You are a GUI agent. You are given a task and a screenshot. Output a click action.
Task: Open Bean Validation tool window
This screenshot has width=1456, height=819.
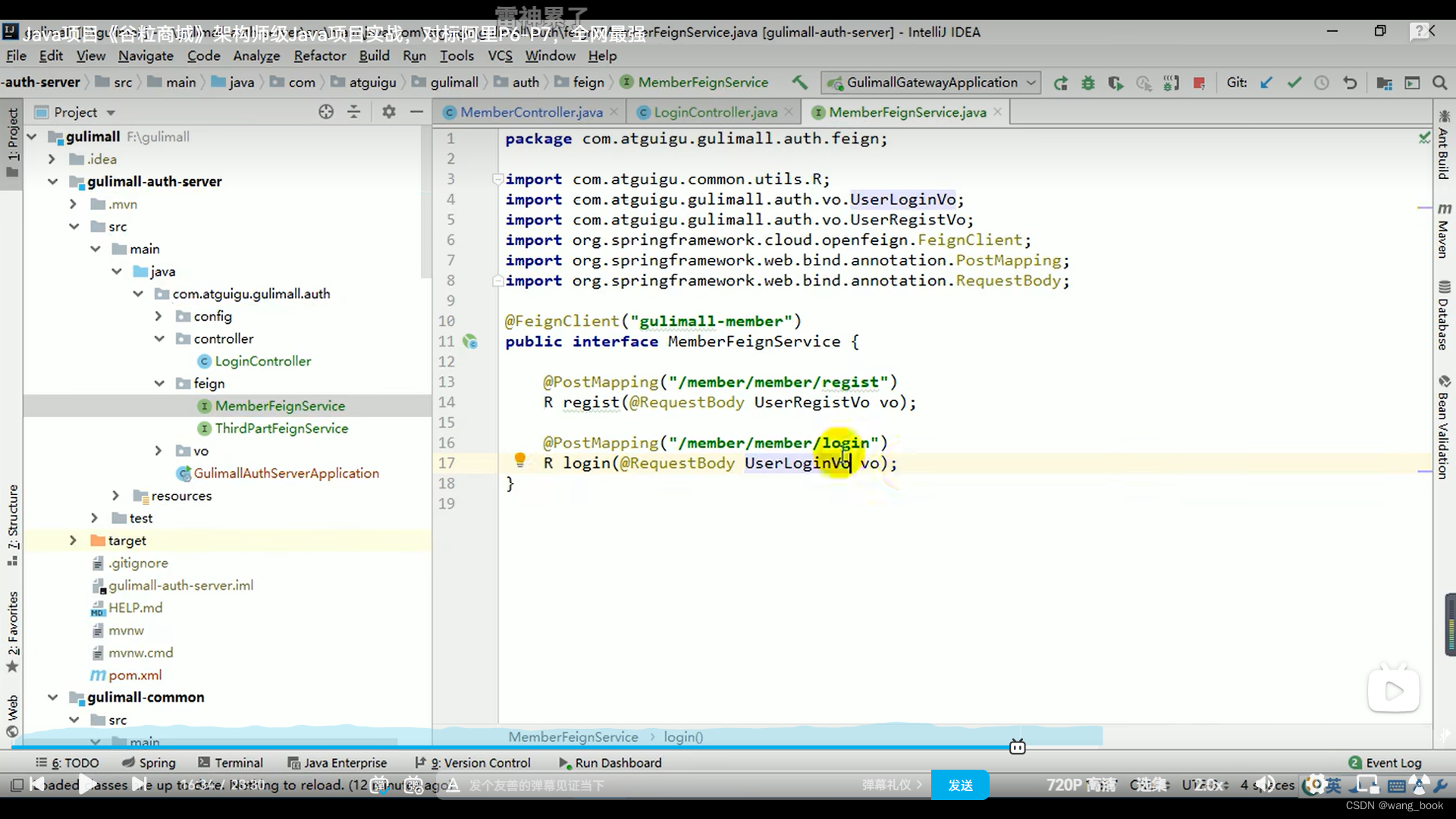(1444, 427)
